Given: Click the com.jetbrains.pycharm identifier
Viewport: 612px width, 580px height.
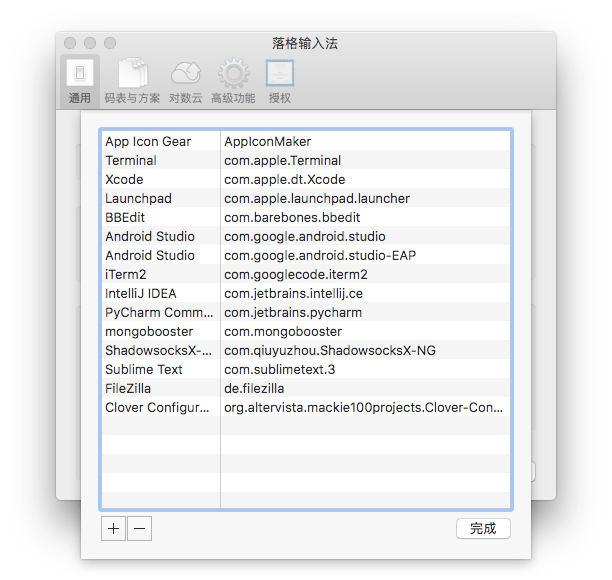Looking at the screenshot, I should coord(293,313).
